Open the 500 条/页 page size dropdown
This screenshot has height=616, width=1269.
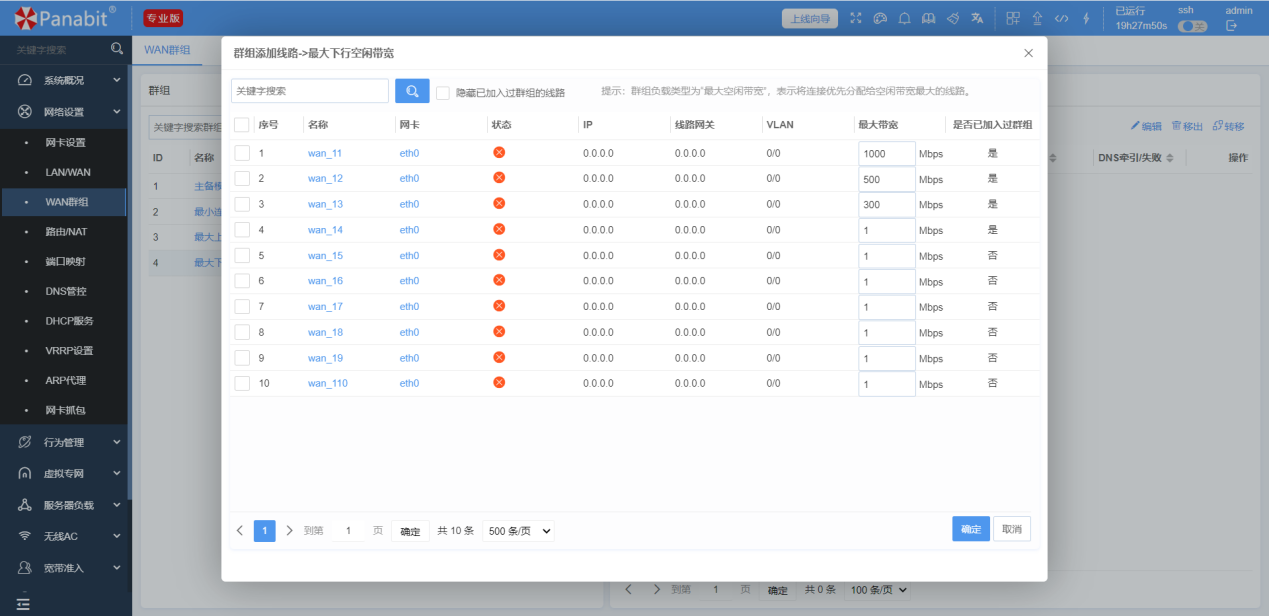pos(518,531)
